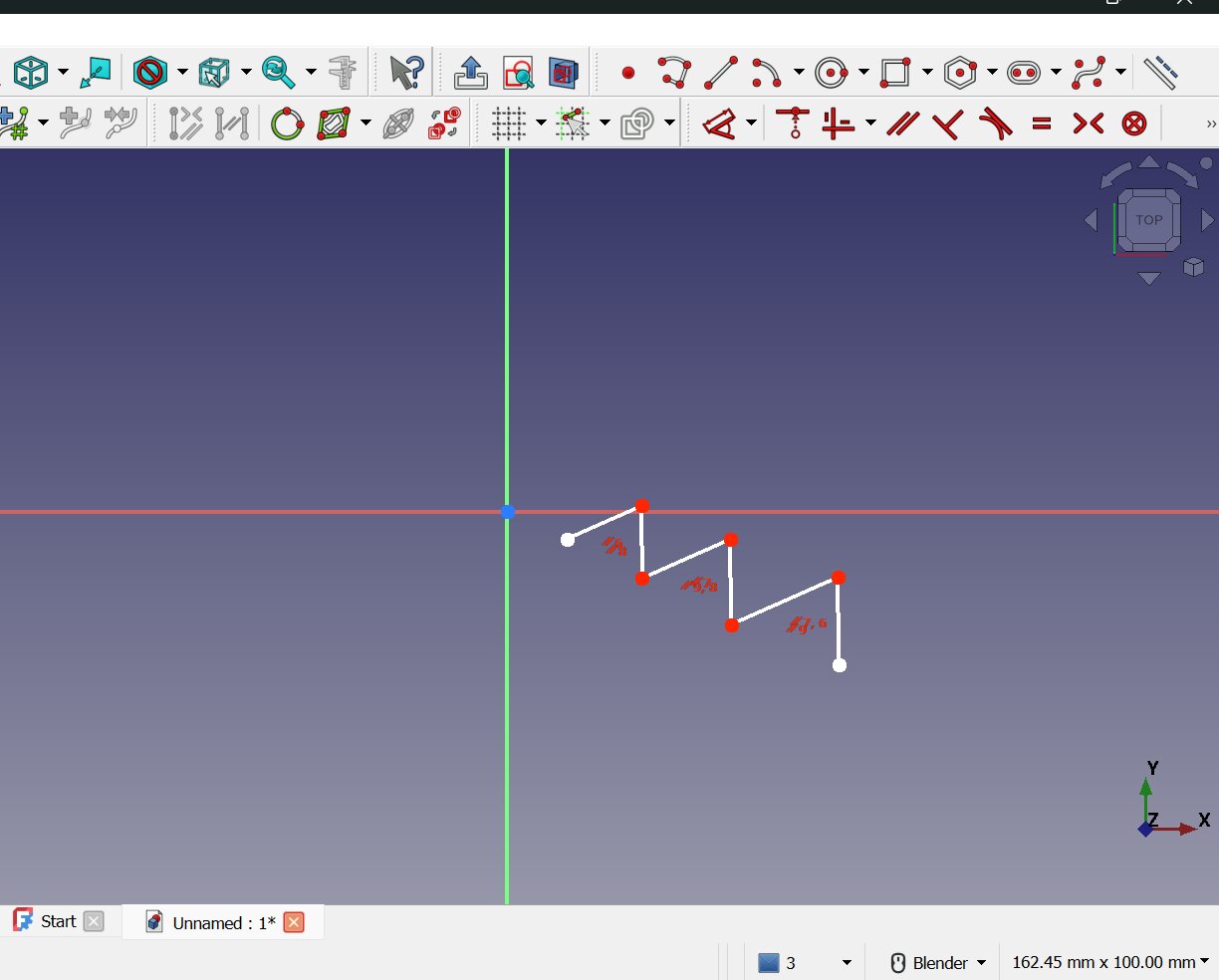Apply the horizontal/vertical constraint
Image resolution: width=1219 pixels, height=980 pixels.
click(839, 123)
